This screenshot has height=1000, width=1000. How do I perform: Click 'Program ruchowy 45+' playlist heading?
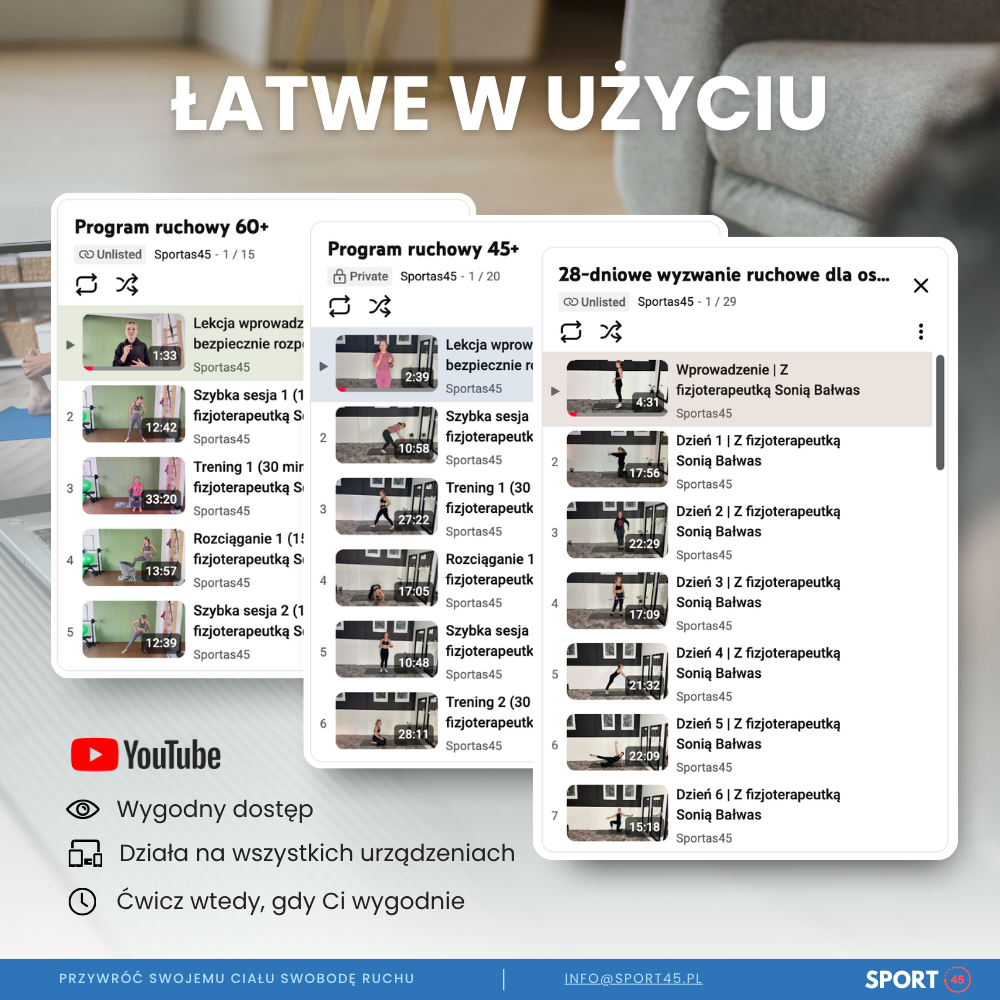click(x=423, y=249)
